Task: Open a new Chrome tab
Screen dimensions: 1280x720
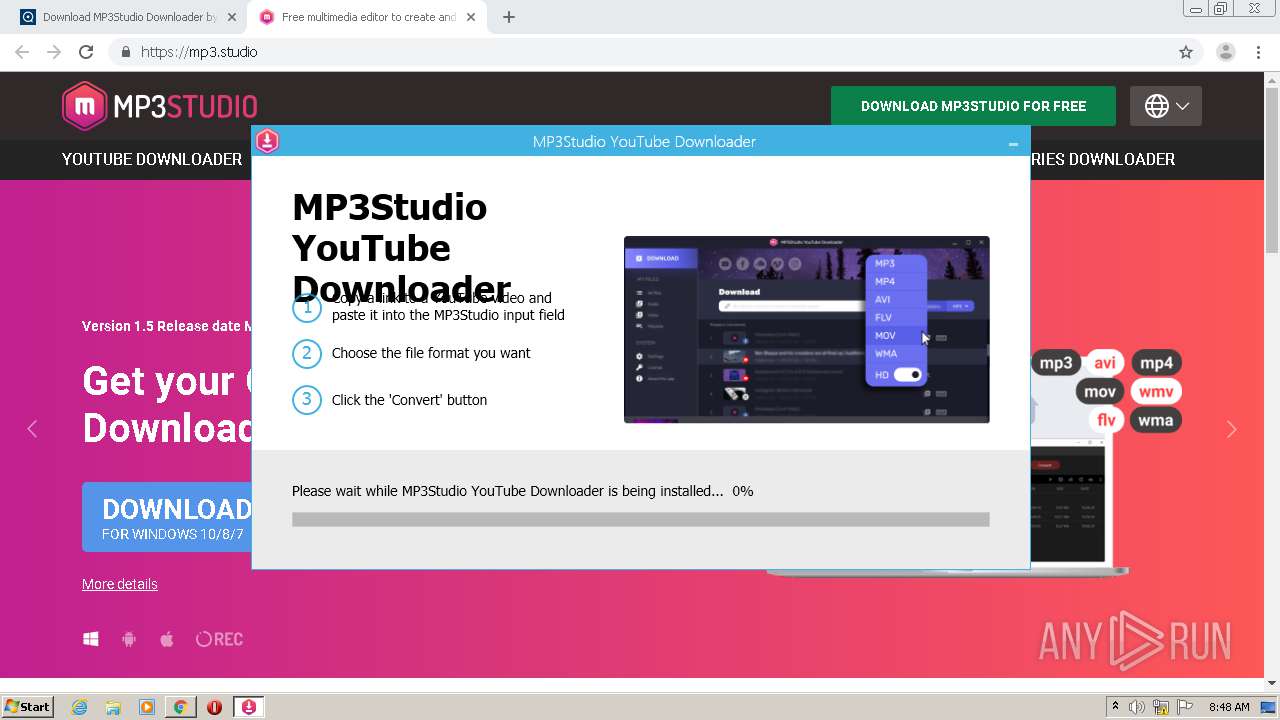Action: (x=508, y=17)
